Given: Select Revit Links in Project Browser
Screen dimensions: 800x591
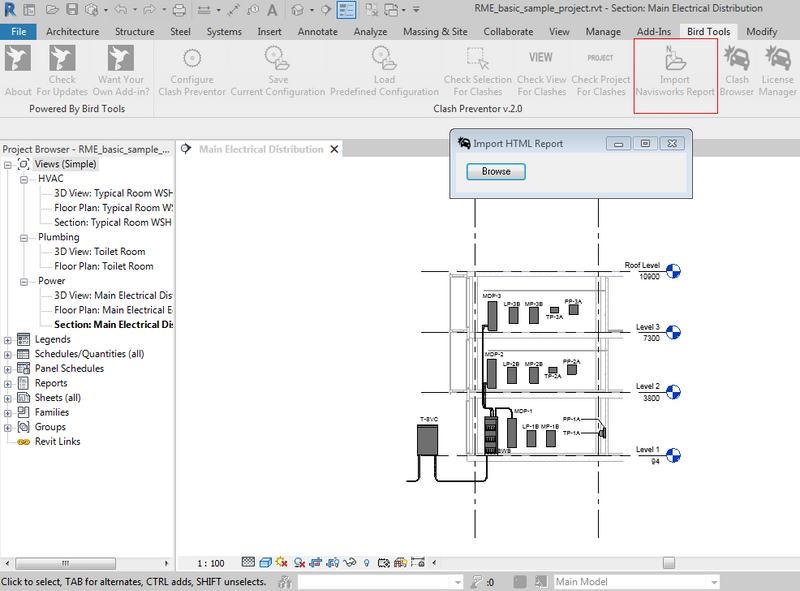Looking at the screenshot, I should (x=57, y=441).
